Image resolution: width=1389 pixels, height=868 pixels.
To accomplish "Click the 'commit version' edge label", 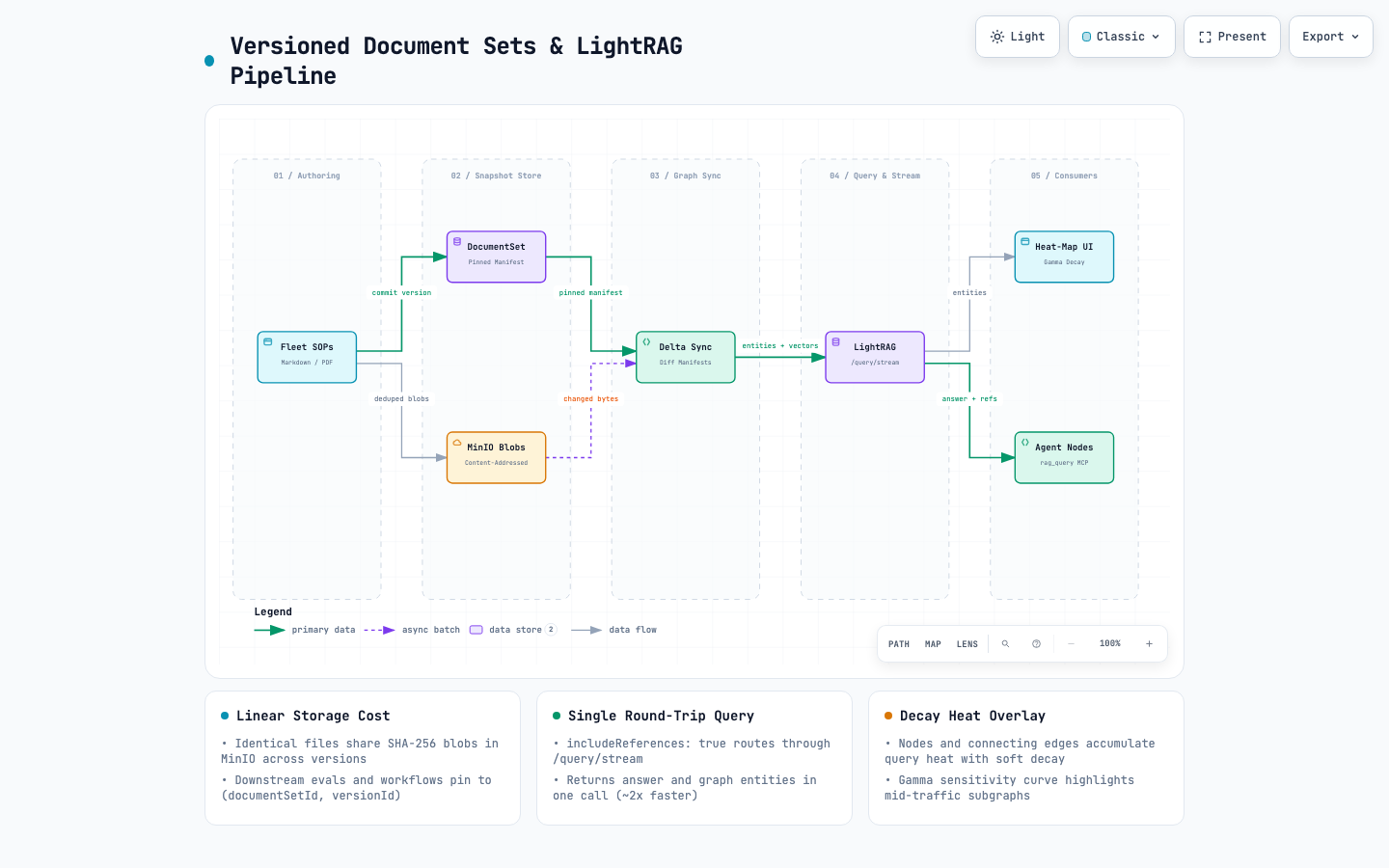I will click(x=401, y=293).
